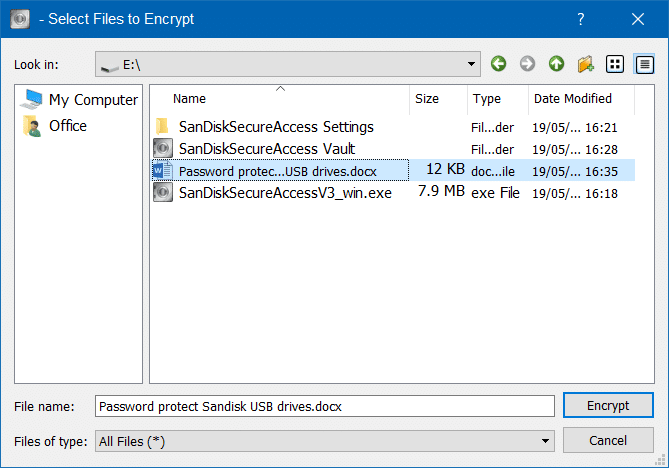Create a new folder with the folder-plus icon
The width and height of the screenshot is (669, 468).
(585, 64)
